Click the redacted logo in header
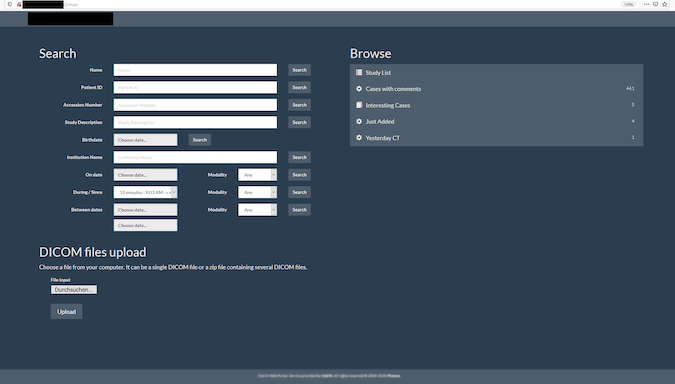The width and height of the screenshot is (675, 384). [71, 19]
